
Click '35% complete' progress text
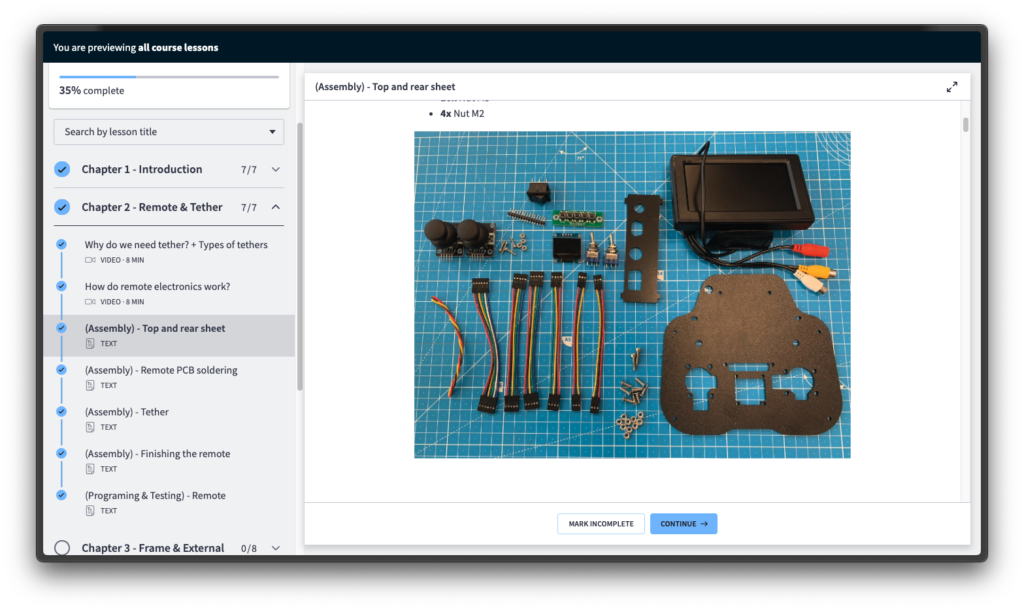pyautogui.click(x=91, y=91)
